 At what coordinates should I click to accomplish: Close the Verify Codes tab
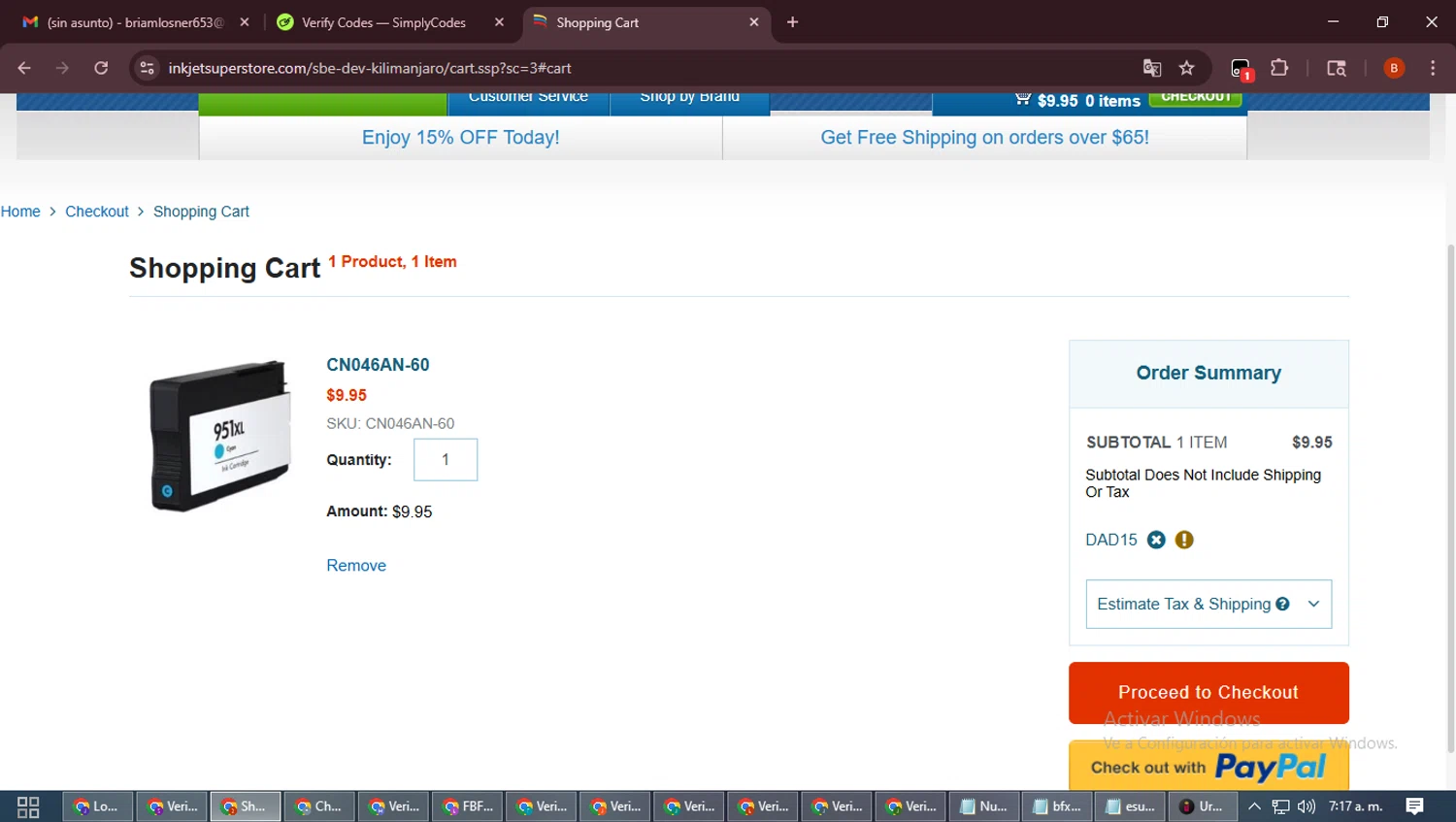pyautogui.click(x=499, y=22)
